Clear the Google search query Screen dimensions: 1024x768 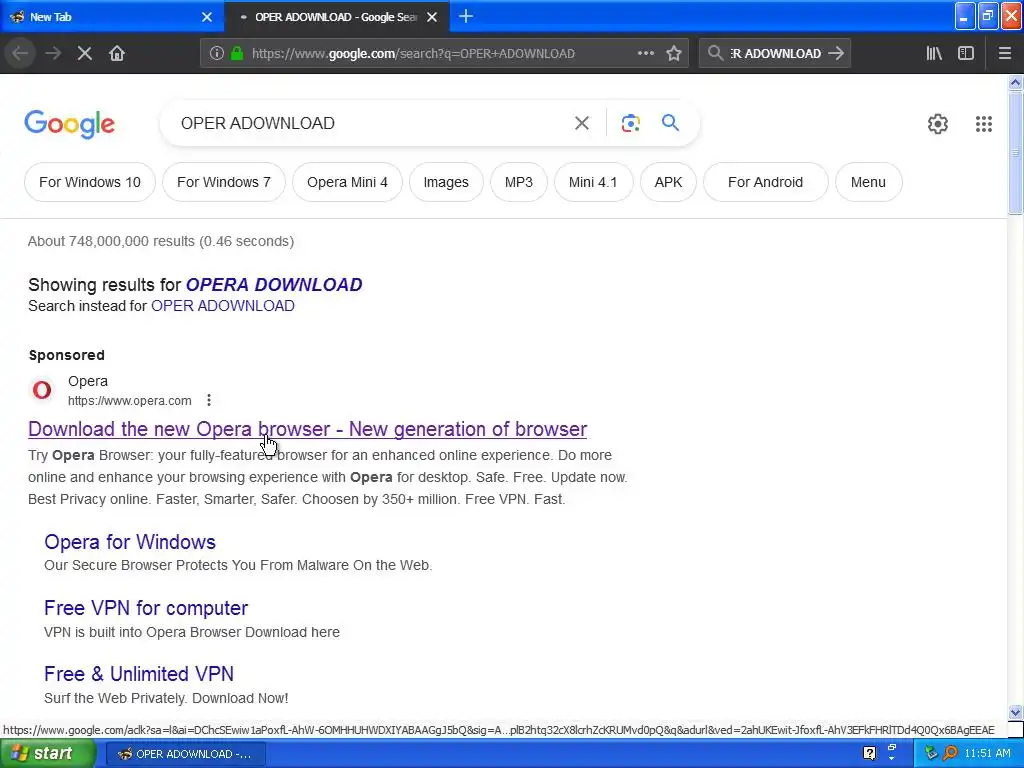click(x=581, y=123)
